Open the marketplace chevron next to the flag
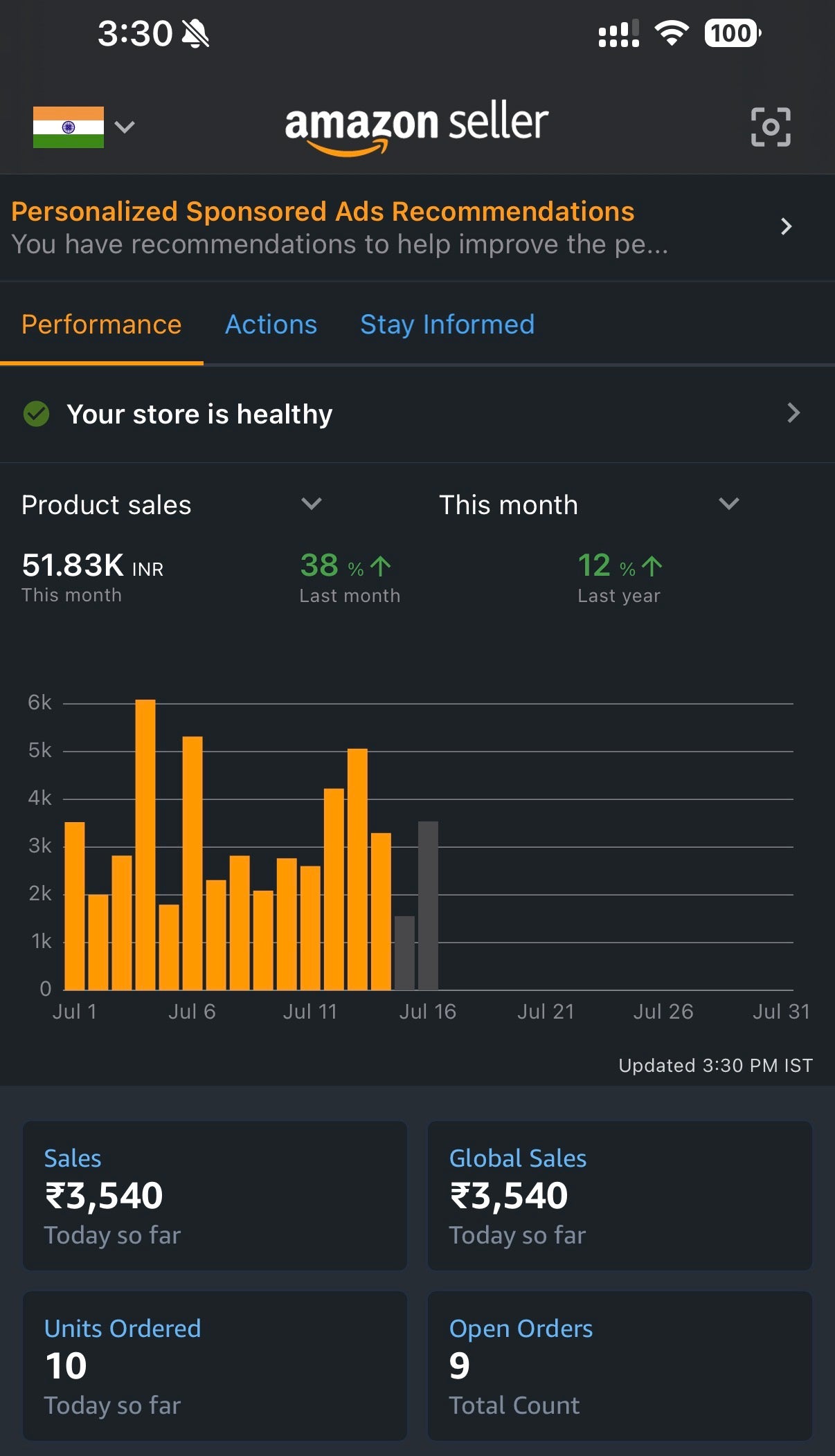835x1456 pixels. click(x=125, y=127)
